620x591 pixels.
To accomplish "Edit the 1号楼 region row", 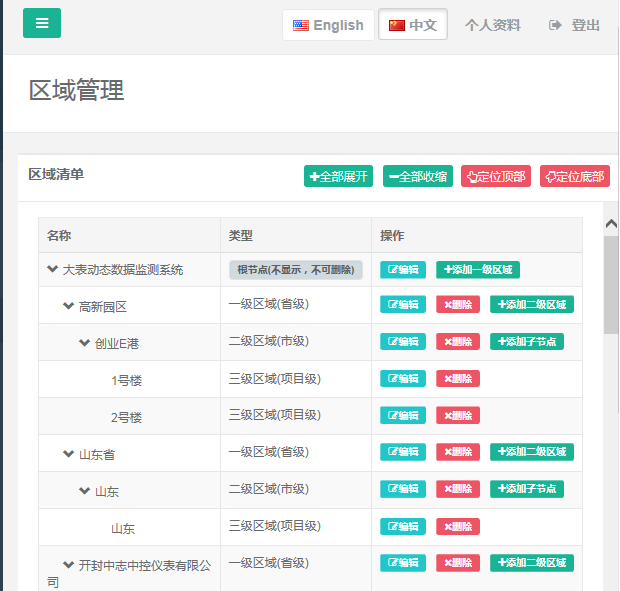I will click(403, 378).
